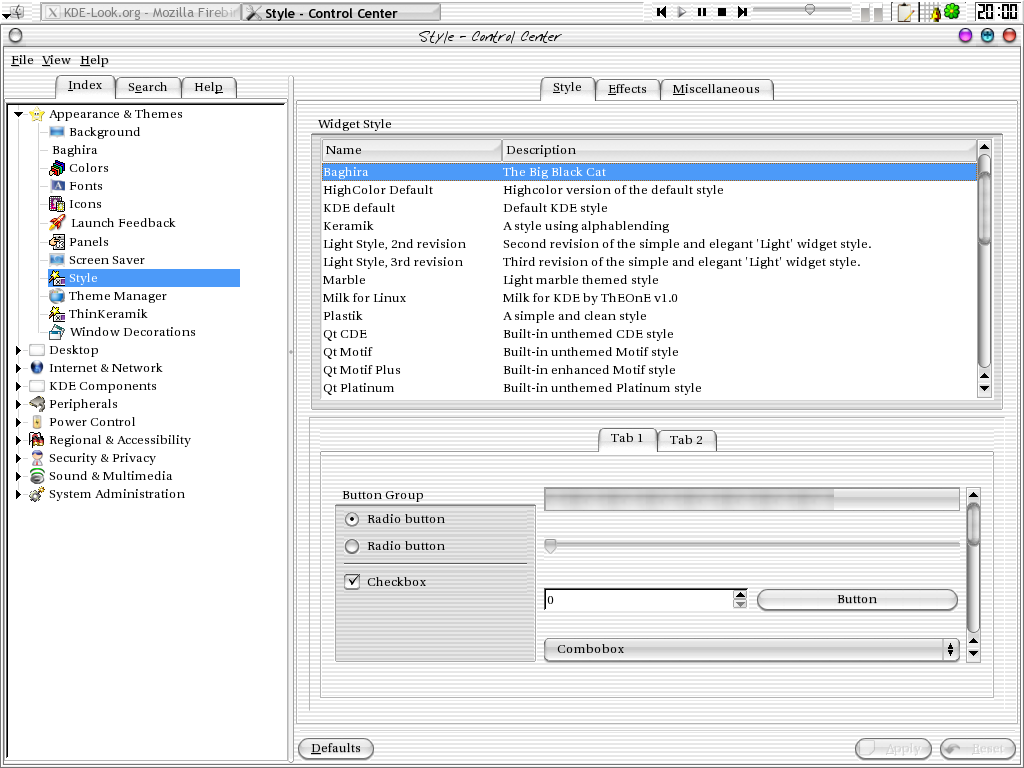Click the Defaults button
This screenshot has width=1024, height=768.
[x=336, y=748]
